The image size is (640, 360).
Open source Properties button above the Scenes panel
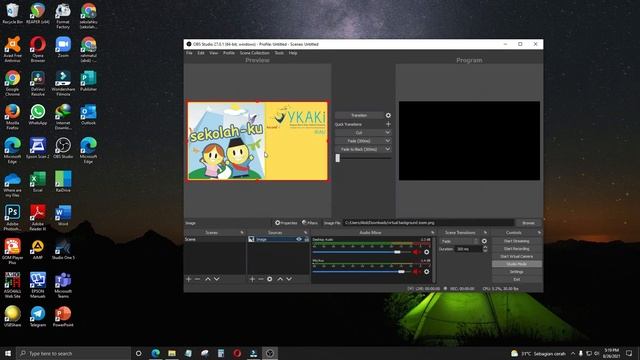click(x=286, y=223)
